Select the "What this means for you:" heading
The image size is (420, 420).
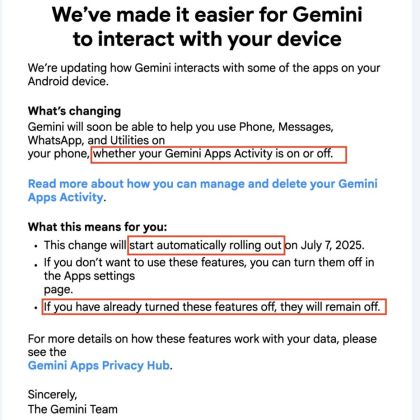[x=97, y=227]
